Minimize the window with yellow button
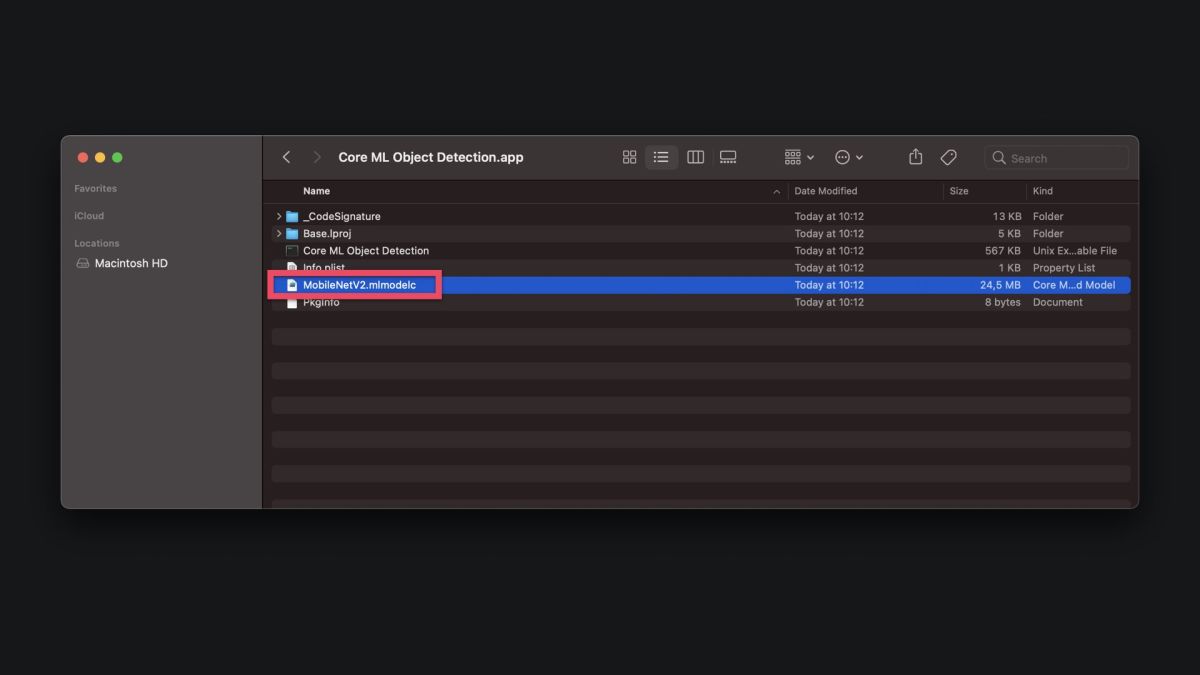 coord(100,157)
